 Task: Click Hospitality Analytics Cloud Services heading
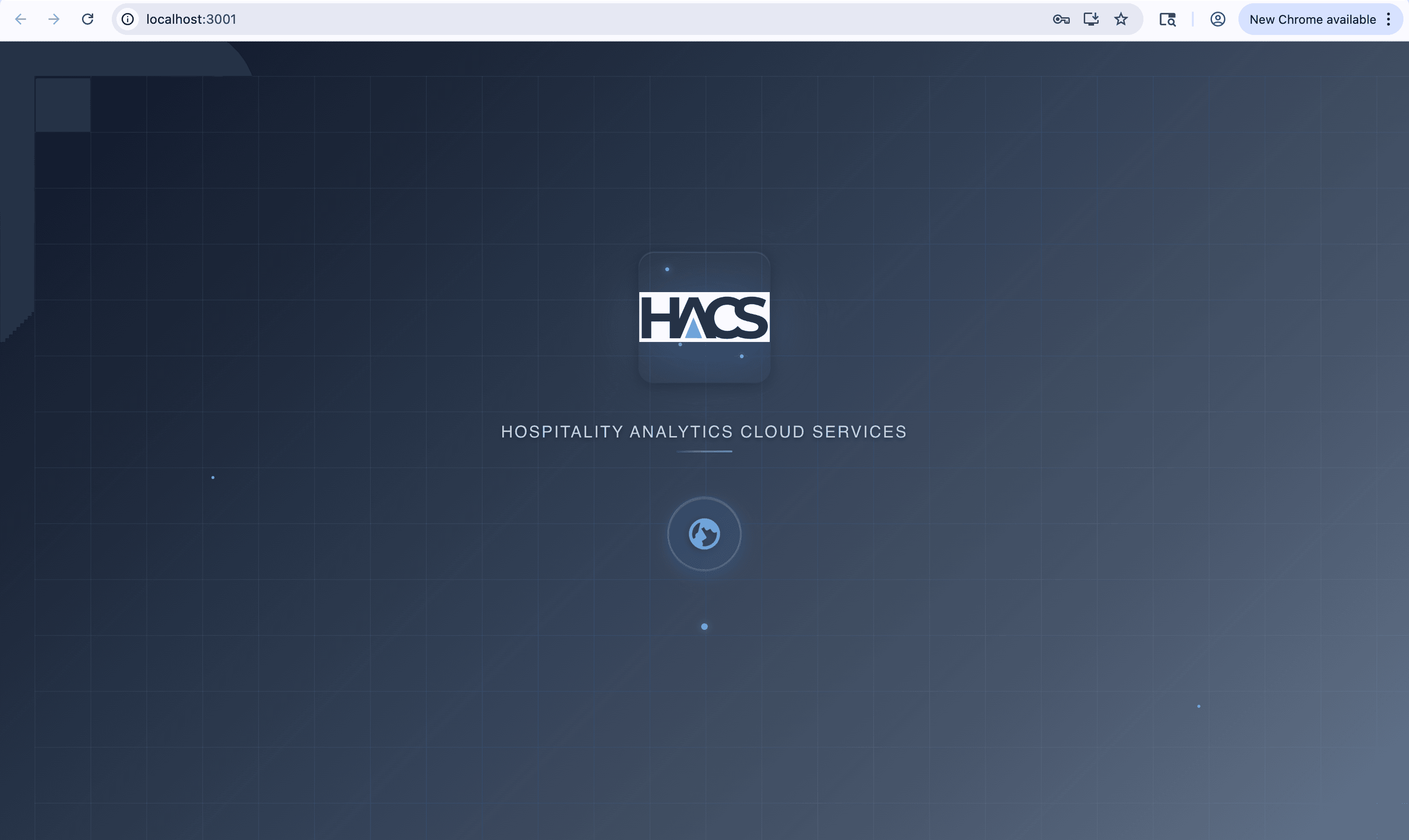click(x=704, y=432)
